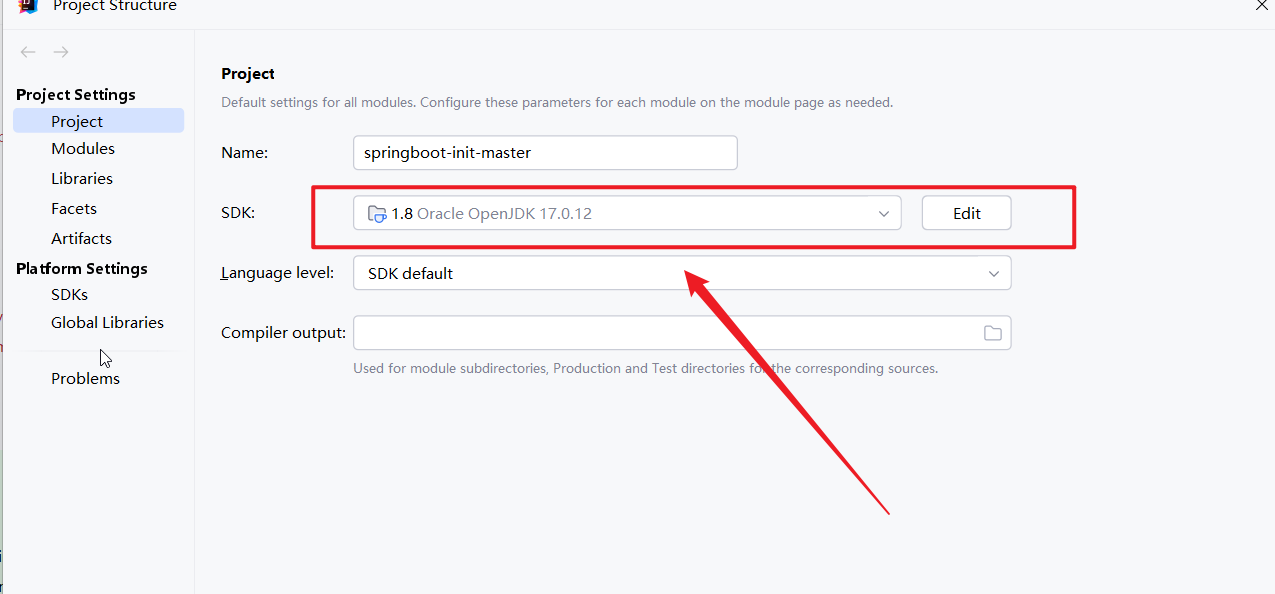Select Project in Project Settings
Image resolution: width=1275 pixels, height=594 pixels.
click(x=77, y=121)
